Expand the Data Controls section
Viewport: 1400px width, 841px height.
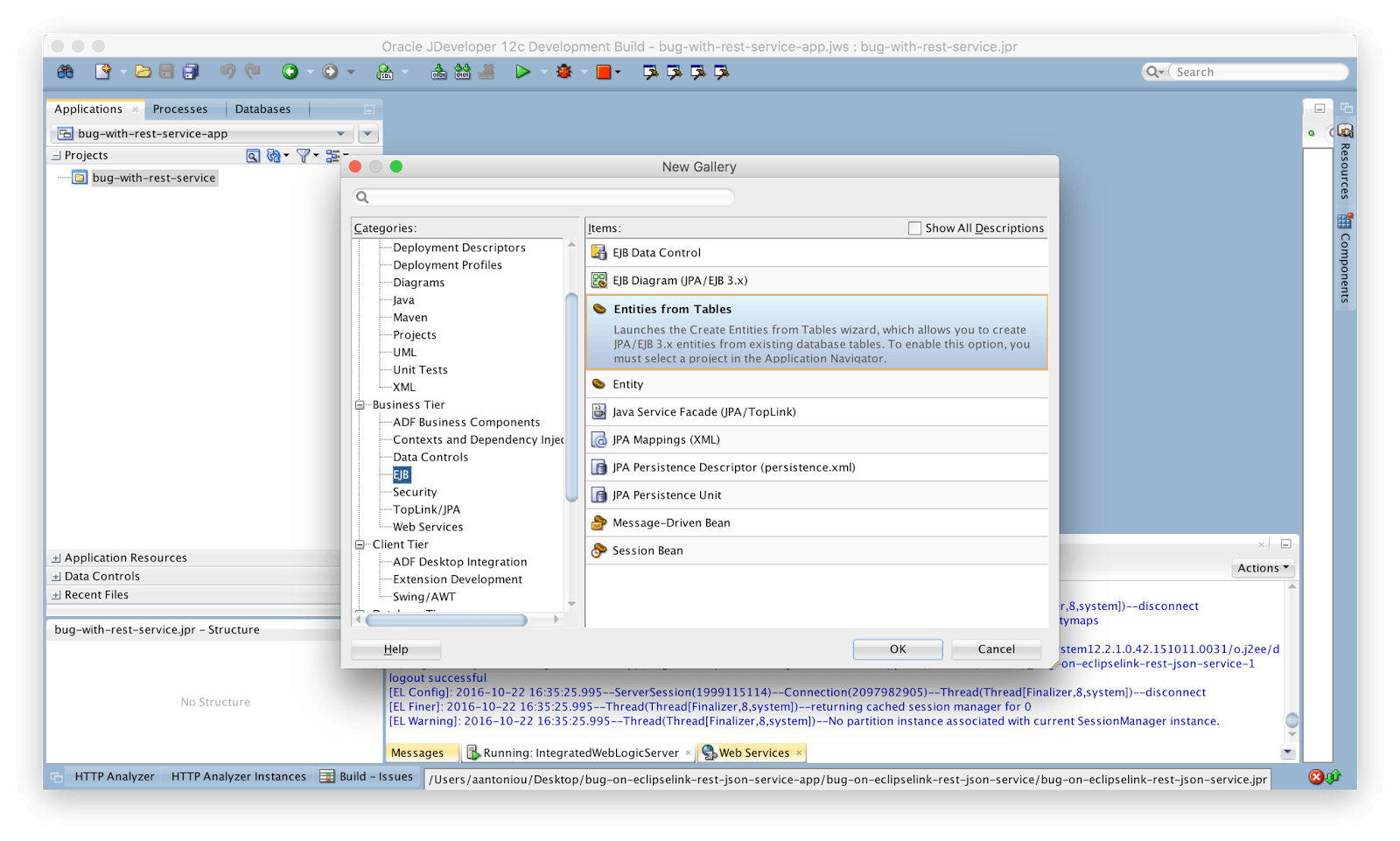pos(56,577)
